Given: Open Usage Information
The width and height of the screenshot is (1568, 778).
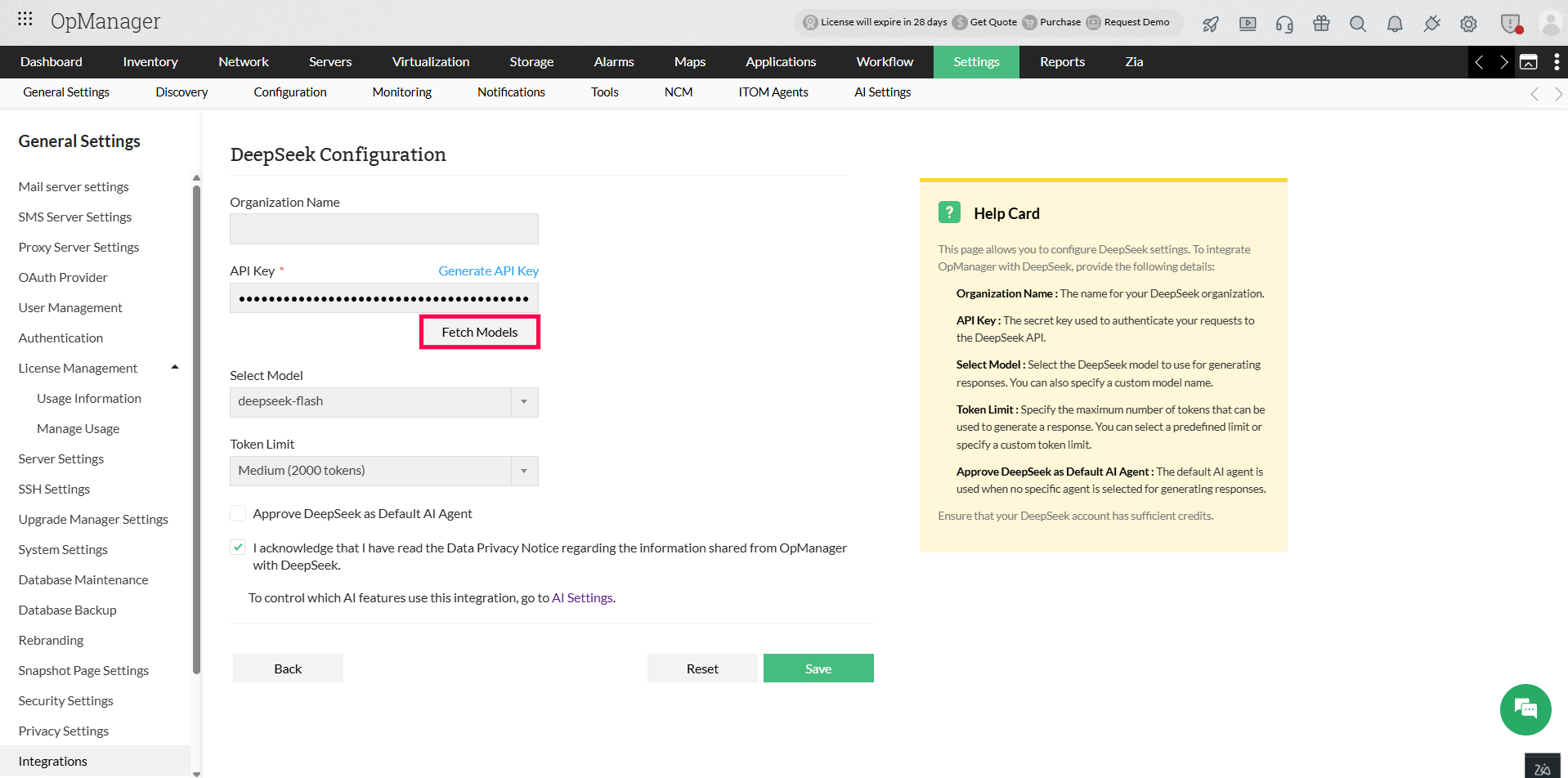Looking at the screenshot, I should 89,399.
